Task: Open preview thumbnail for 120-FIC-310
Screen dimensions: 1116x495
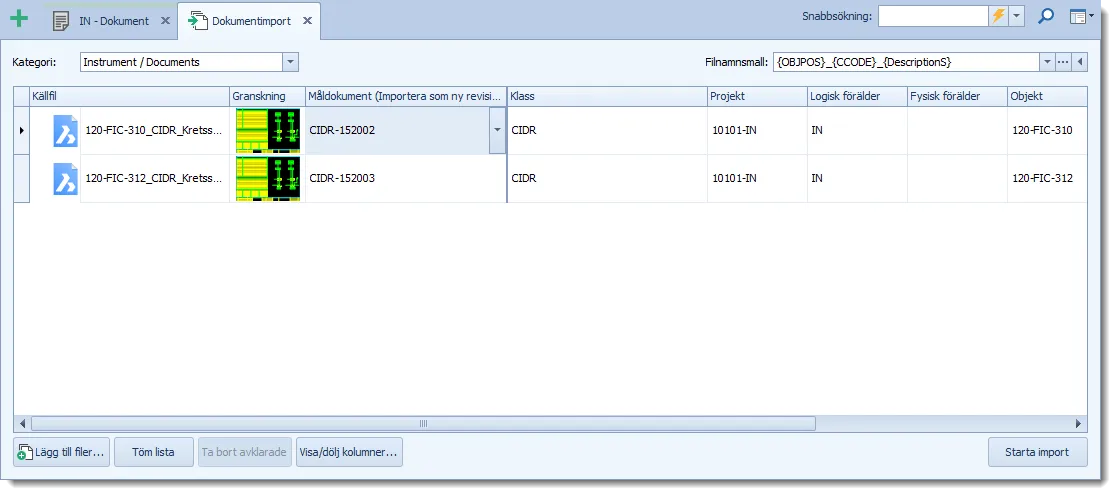Action: point(268,130)
